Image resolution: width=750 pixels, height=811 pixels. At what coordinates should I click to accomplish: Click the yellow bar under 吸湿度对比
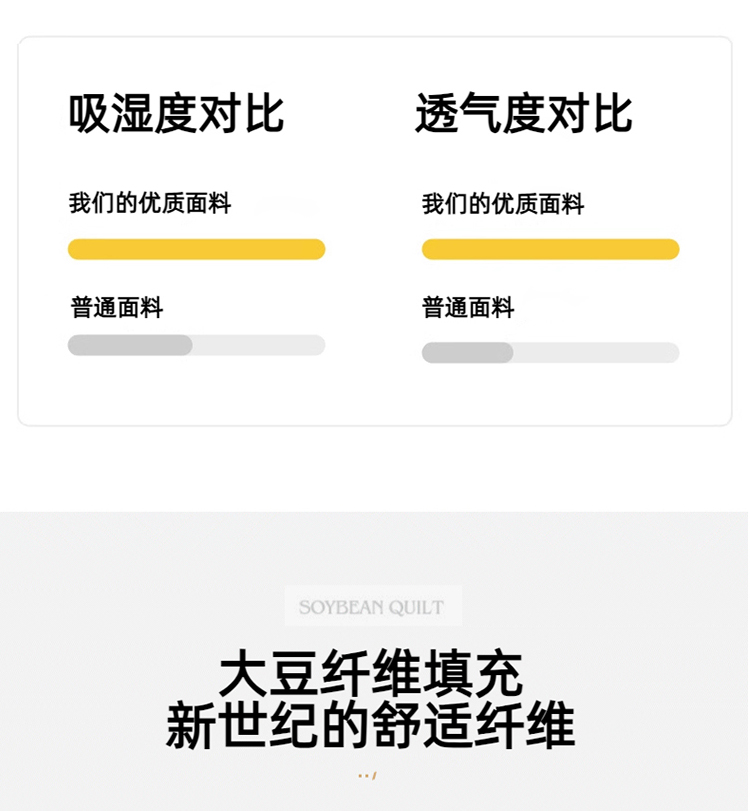pos(196,250)
